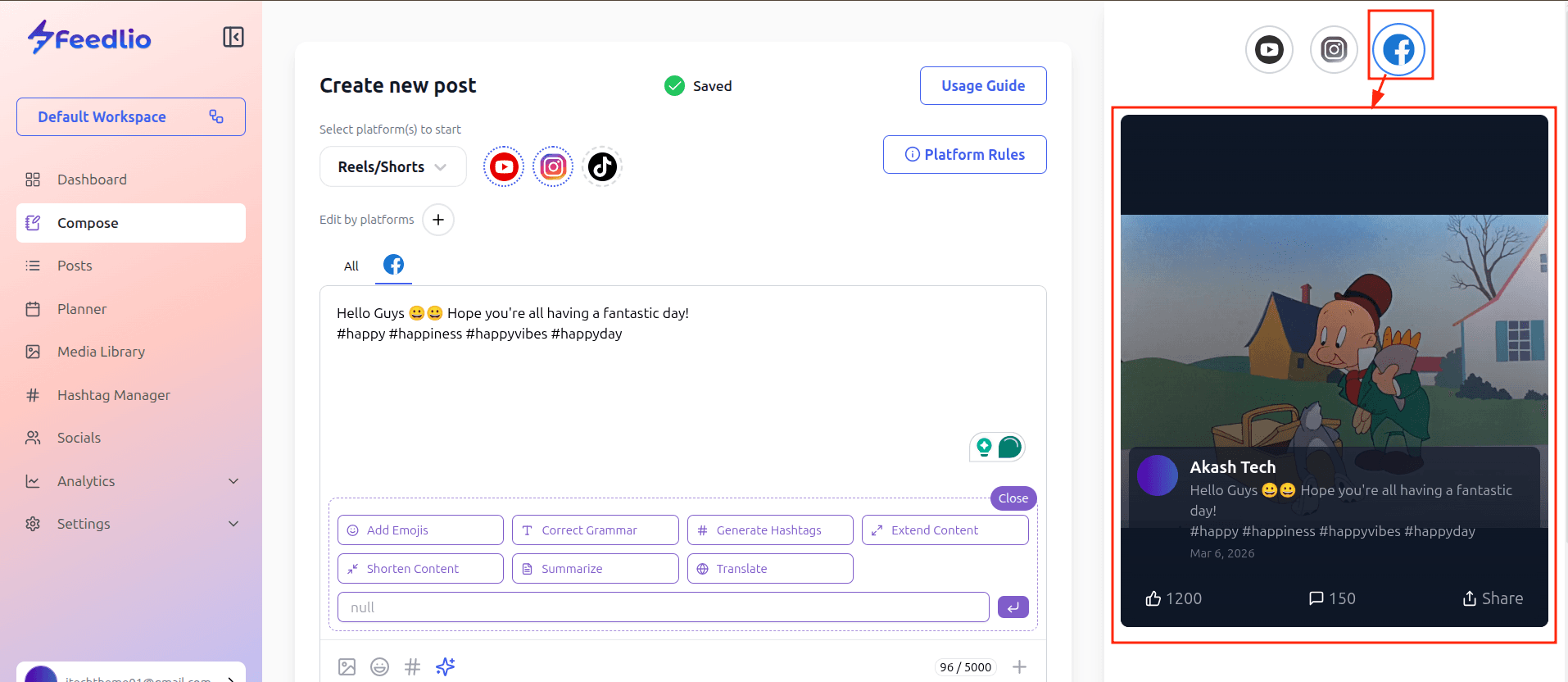Screen dimensions: 1568x682
Task: Show the Instagram preview
Action: pyautogui.click(x=1334, y=50)
